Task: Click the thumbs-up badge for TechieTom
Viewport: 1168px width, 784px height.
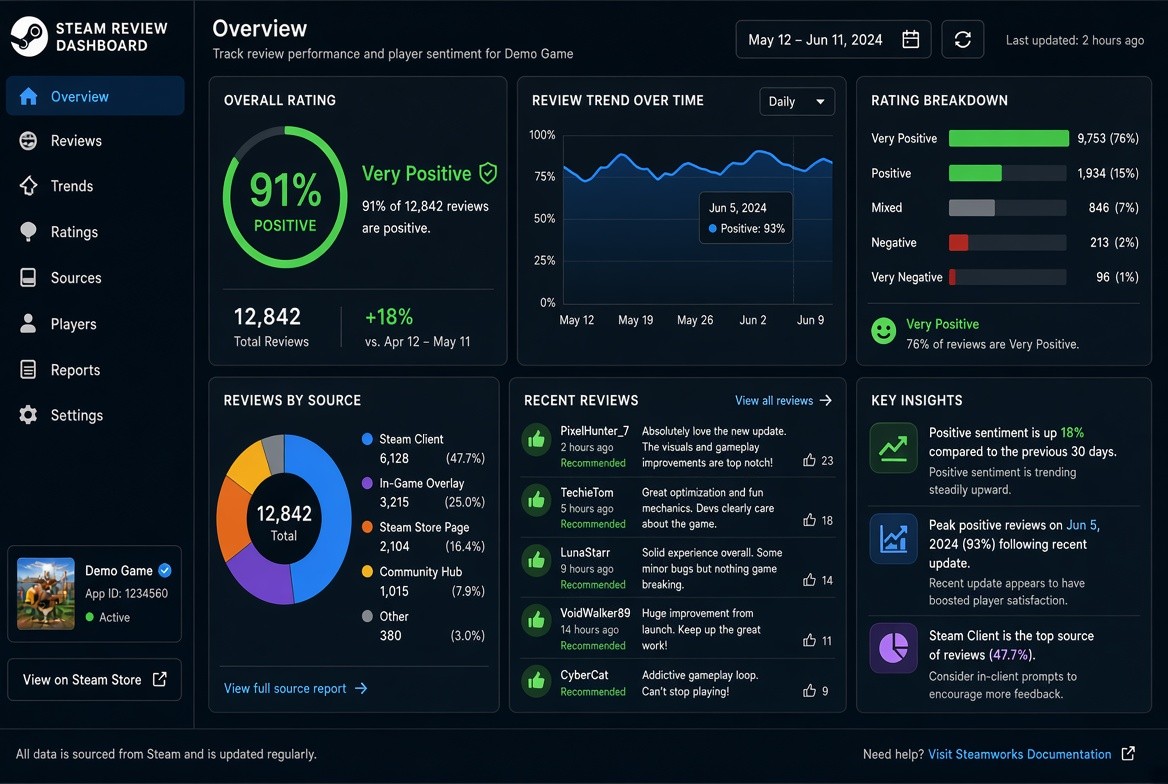Action: pos(536,500)
